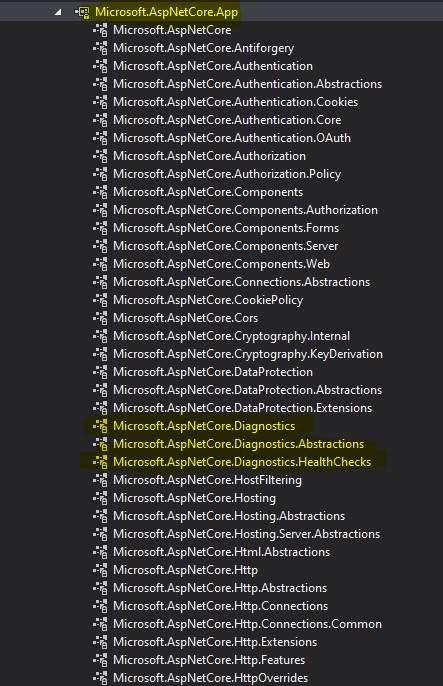
Task: Select Microsoft.AspNetCore.CookiePolicy entry
Action: 208,300
